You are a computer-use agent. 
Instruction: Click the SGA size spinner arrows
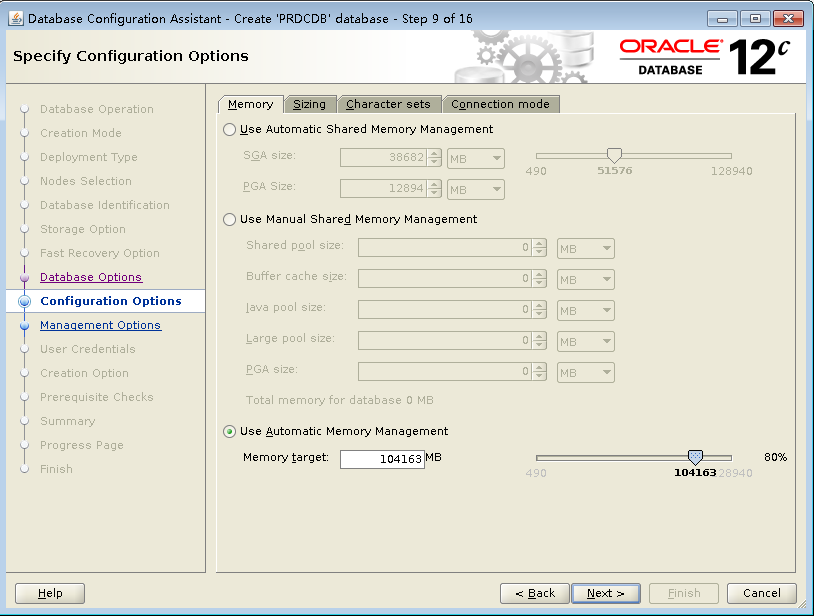click(435, 158)
